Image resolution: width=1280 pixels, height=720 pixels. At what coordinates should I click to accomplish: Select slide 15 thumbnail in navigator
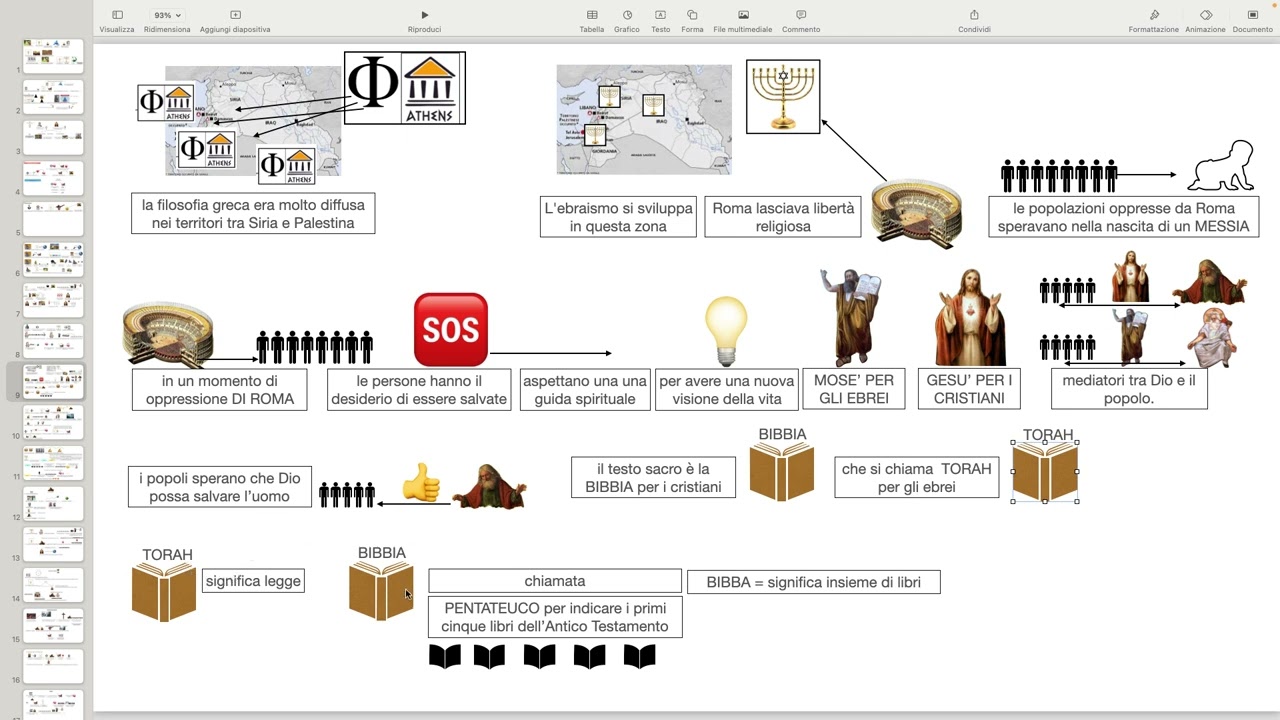pyautogui.click(x=53, y=625)
